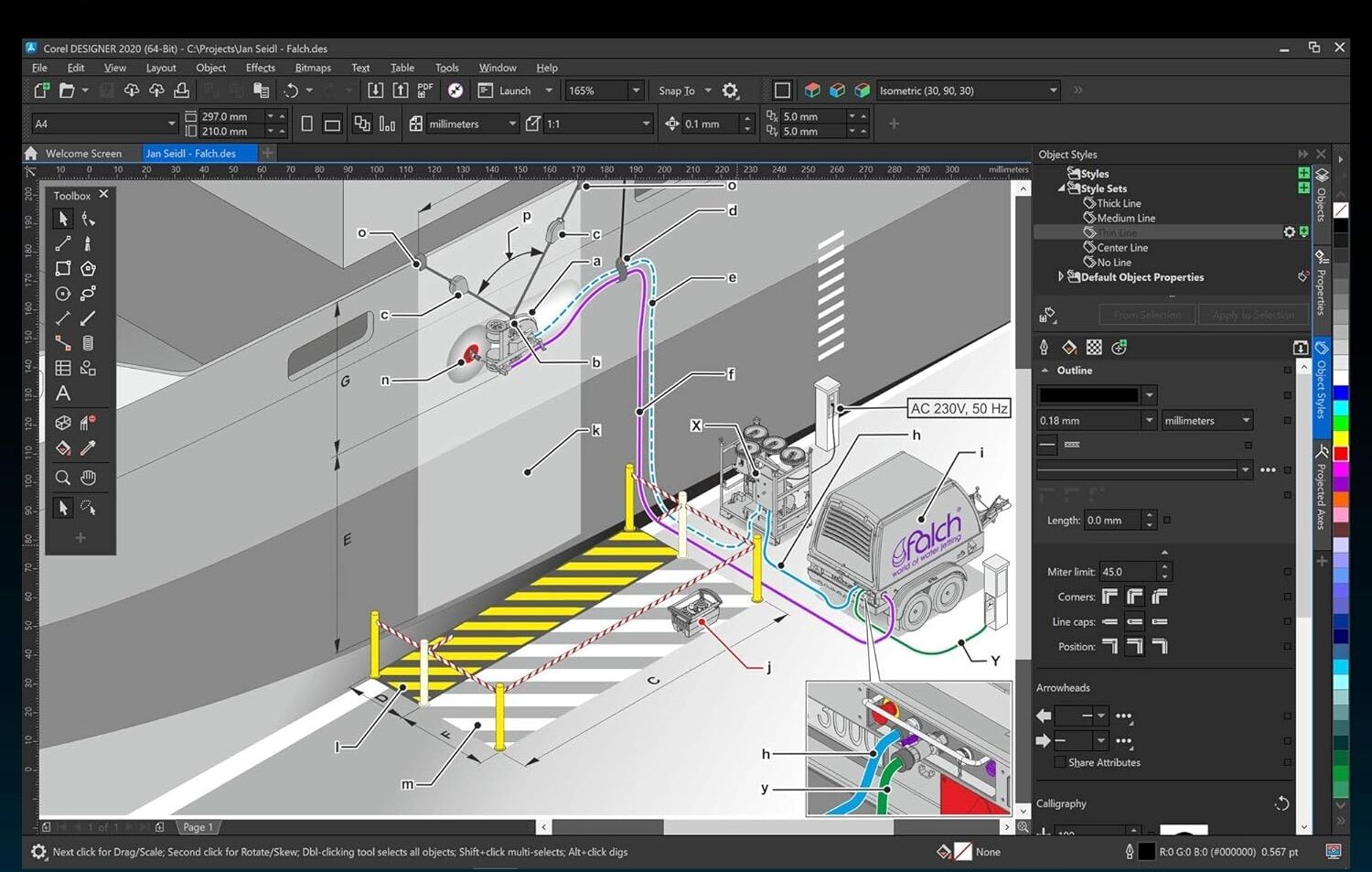The image size is (1372, 872).
Task: Open the Publish to PDF toolbar icon
Action: click(423, 90)
